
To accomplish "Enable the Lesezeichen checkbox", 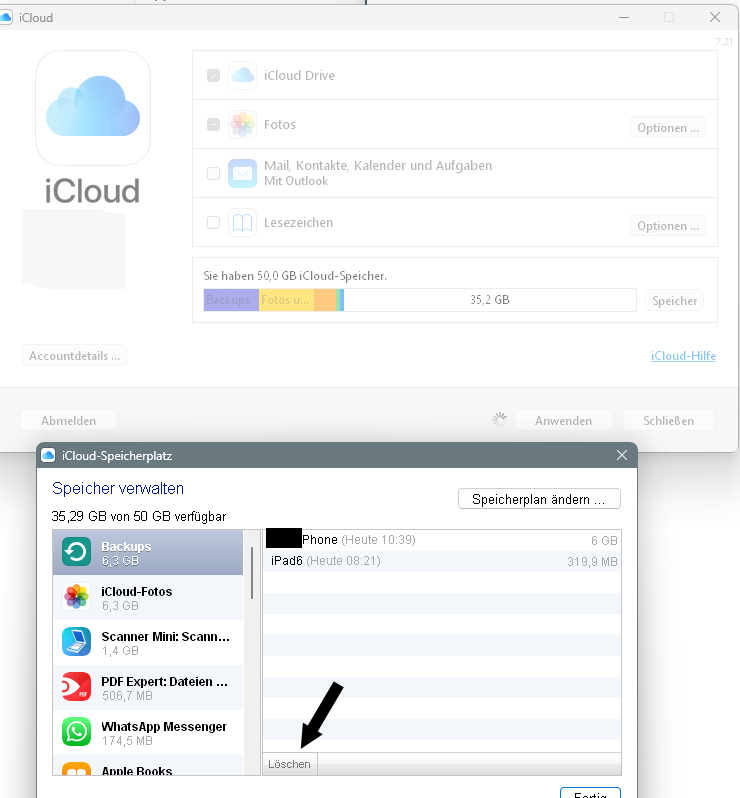I will (213, 222).
